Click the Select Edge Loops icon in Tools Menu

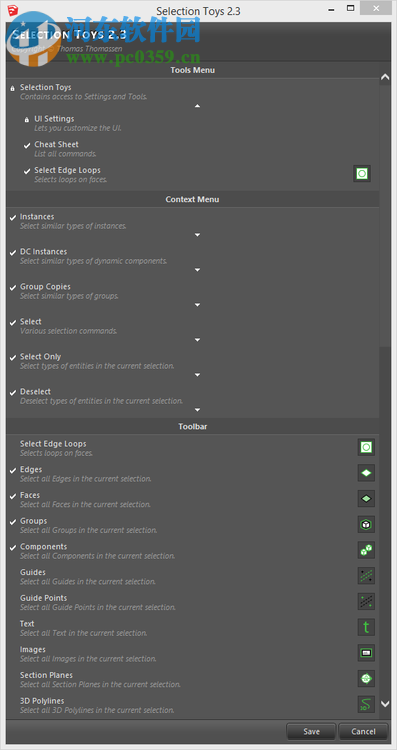[362, 173]
